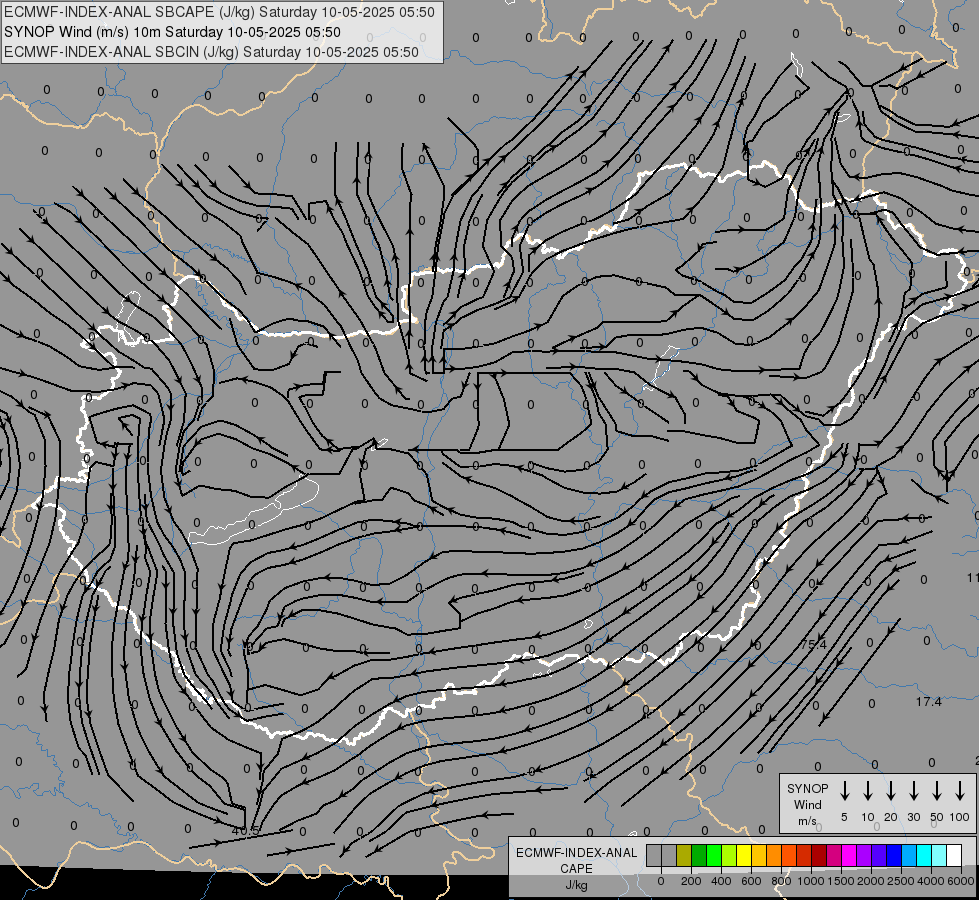The height and width of the screenshot is (900, 979).
Task: Pick the bright magenta swatch right of 1500
Action: pyautogui.click(x=849, y=855)
